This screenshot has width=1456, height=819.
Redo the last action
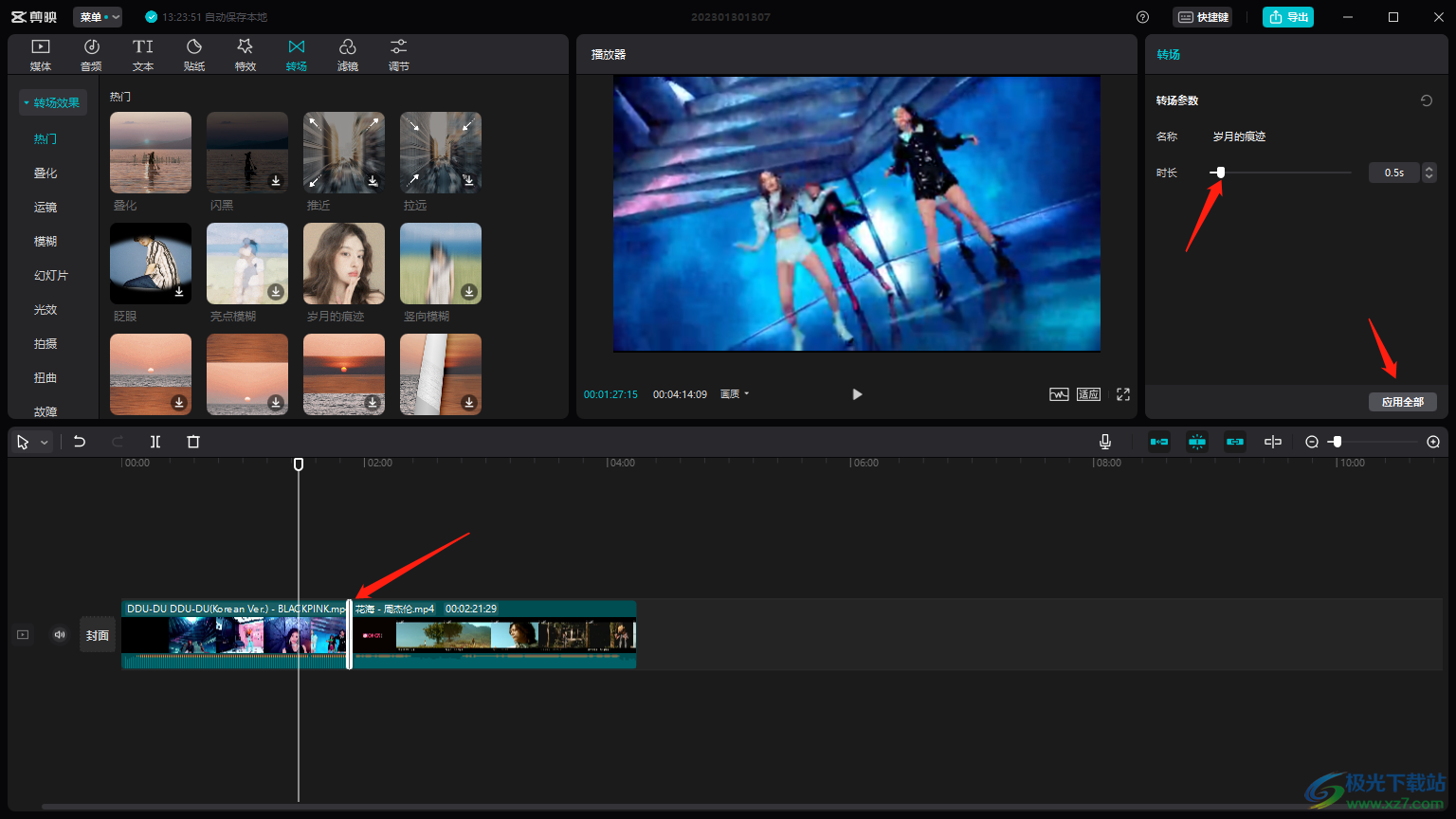[118, 442]
